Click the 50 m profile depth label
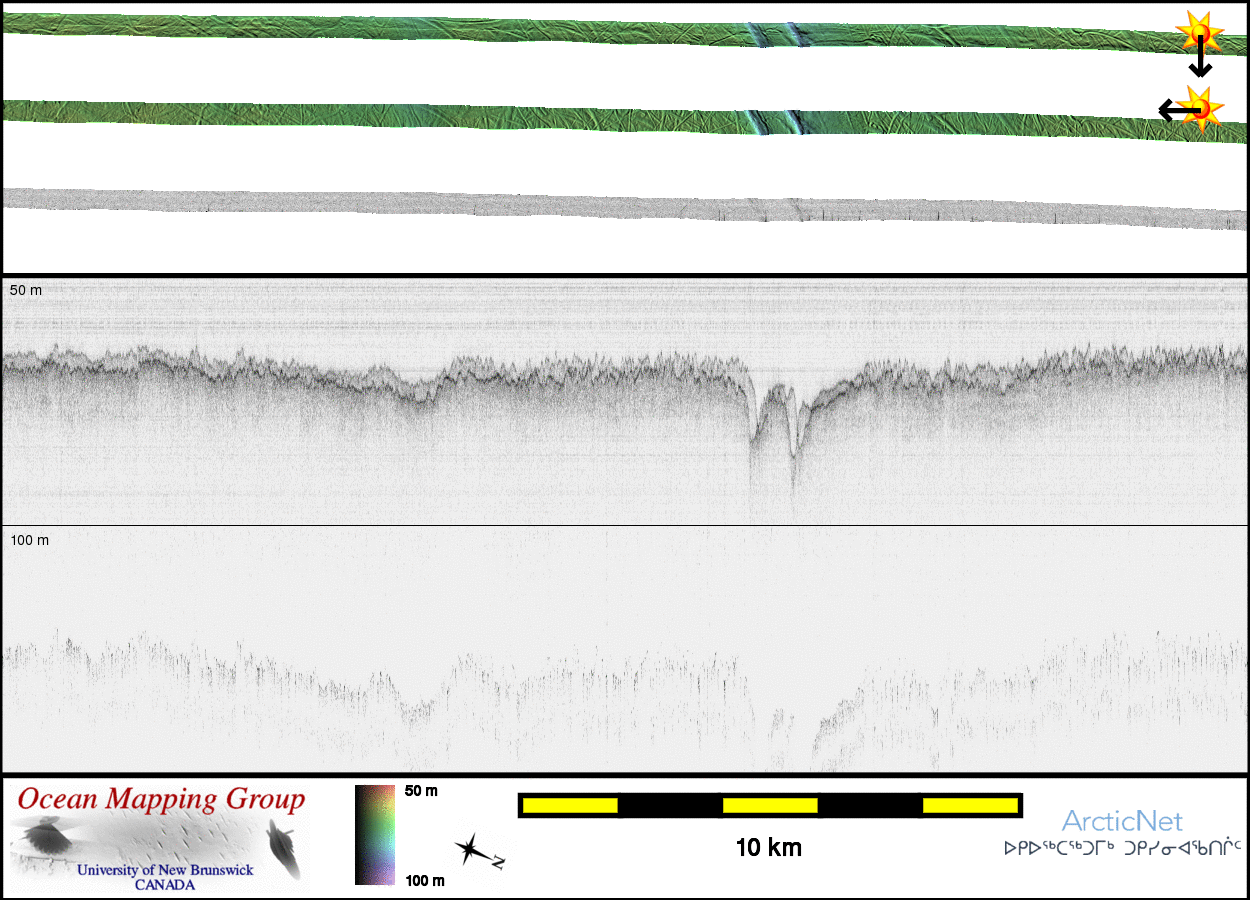1250x900 pixels. click(26, 290)
